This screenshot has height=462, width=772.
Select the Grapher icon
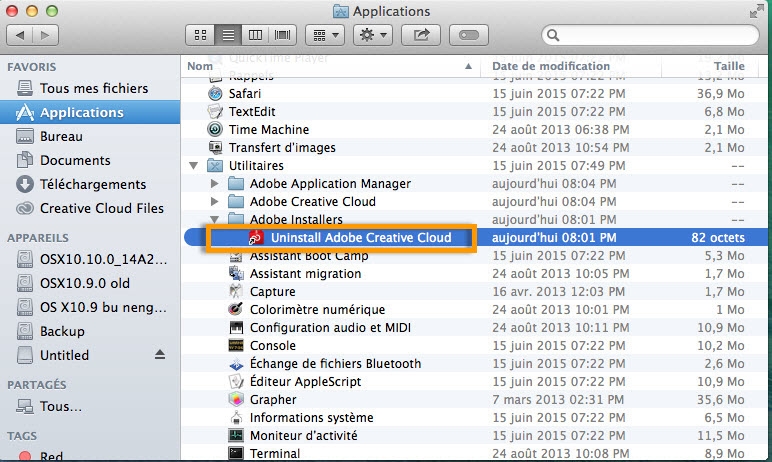coord(236,399)
